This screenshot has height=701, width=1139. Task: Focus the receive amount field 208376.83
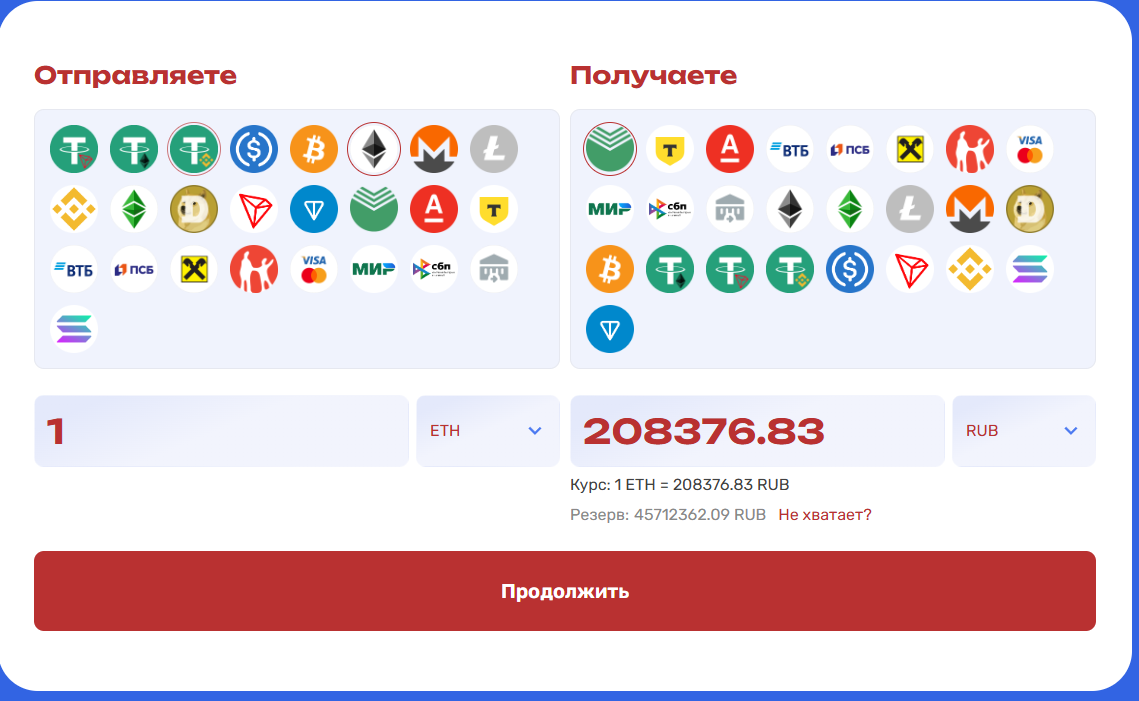[757, 431]
